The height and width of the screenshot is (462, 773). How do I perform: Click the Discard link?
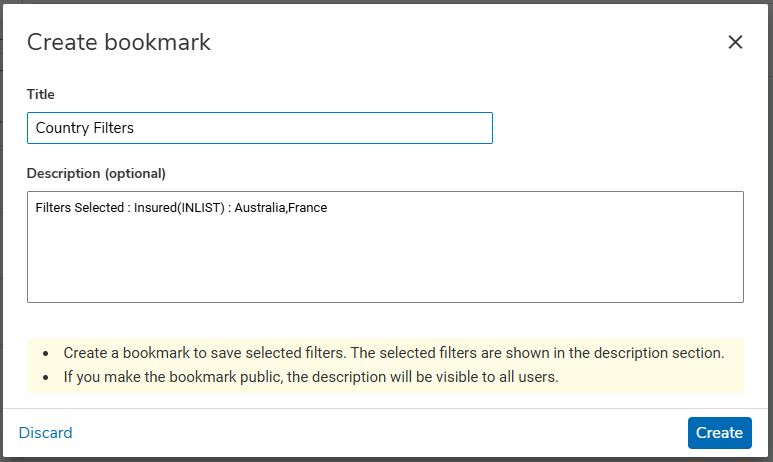coord(46,433)
